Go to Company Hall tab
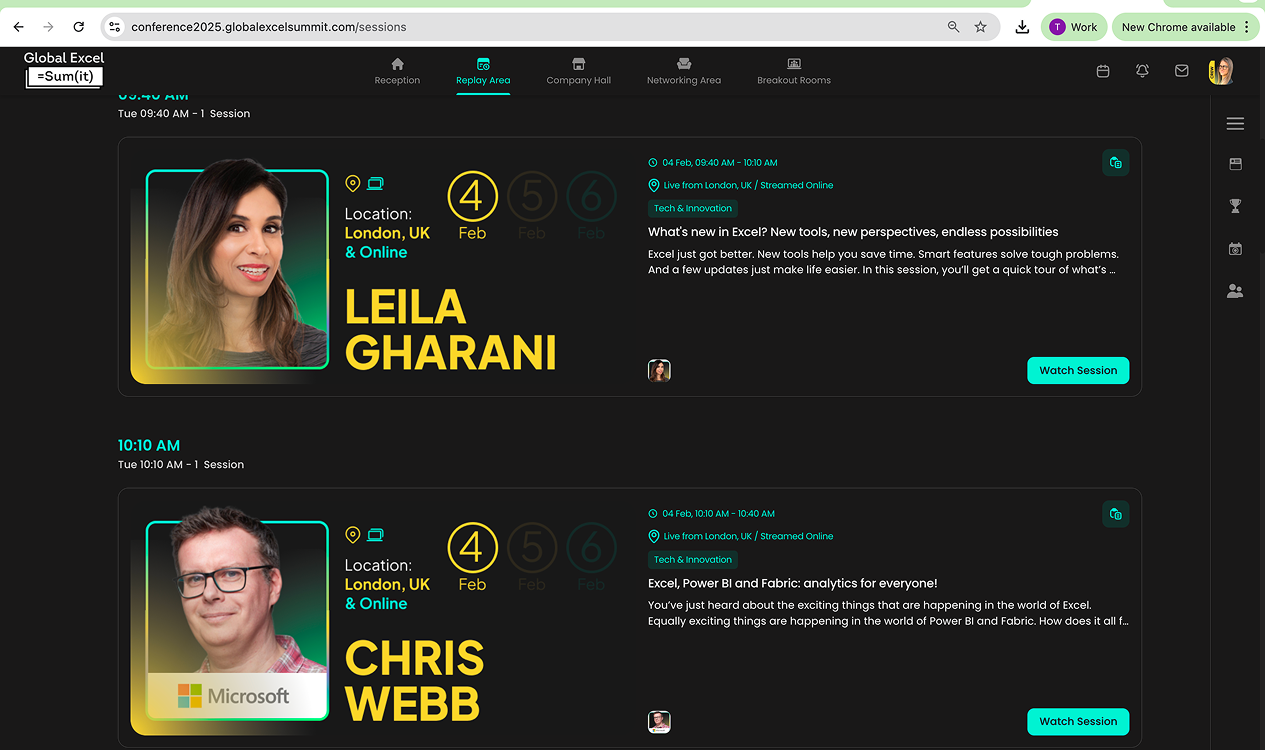The height and width of the screenshot is (750, 1265). [578, 71]
